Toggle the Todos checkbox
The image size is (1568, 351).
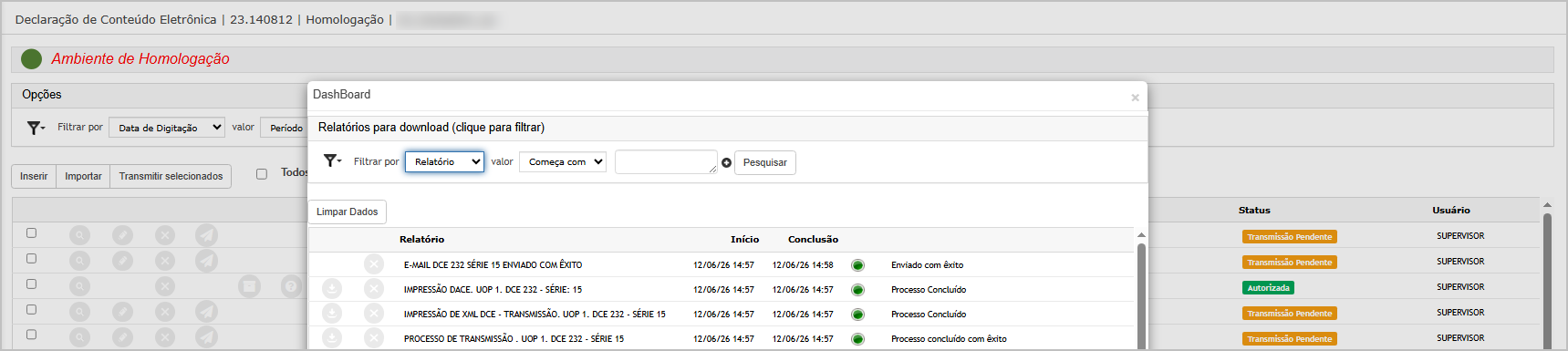coord(262,174)
